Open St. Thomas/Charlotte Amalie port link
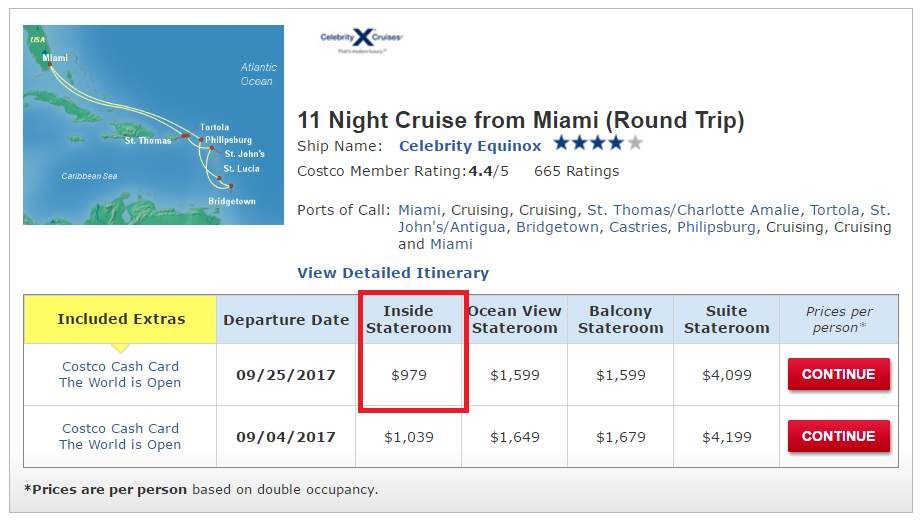The width and height of the screenshot is (922, 525). 693,210
